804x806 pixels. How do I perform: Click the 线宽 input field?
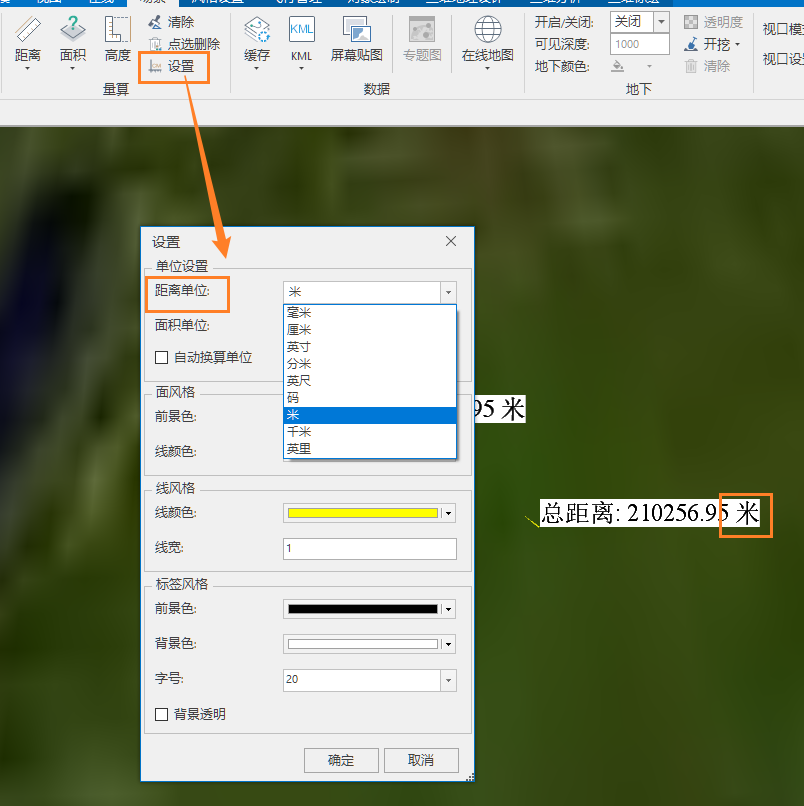370,548
